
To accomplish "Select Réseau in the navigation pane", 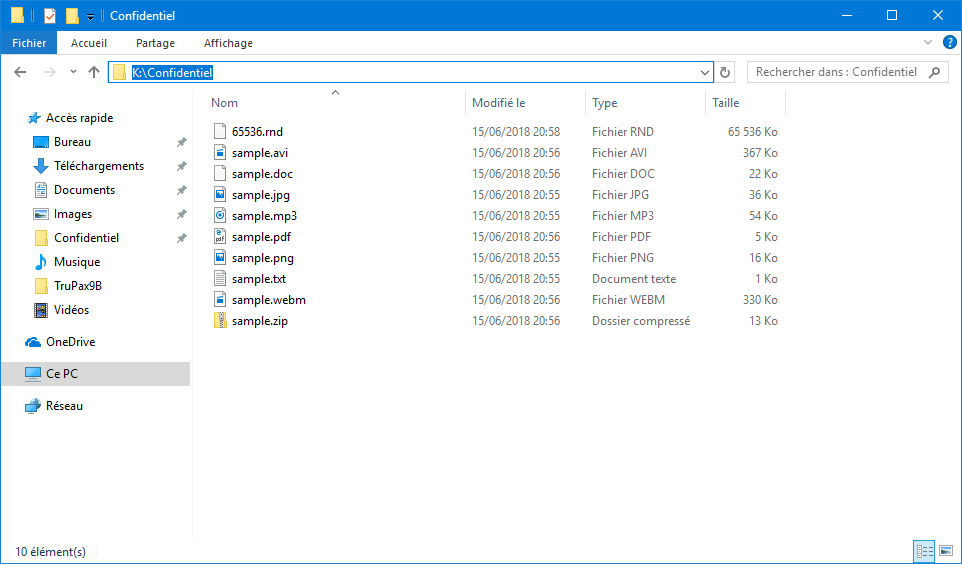I will coord(64,406).
